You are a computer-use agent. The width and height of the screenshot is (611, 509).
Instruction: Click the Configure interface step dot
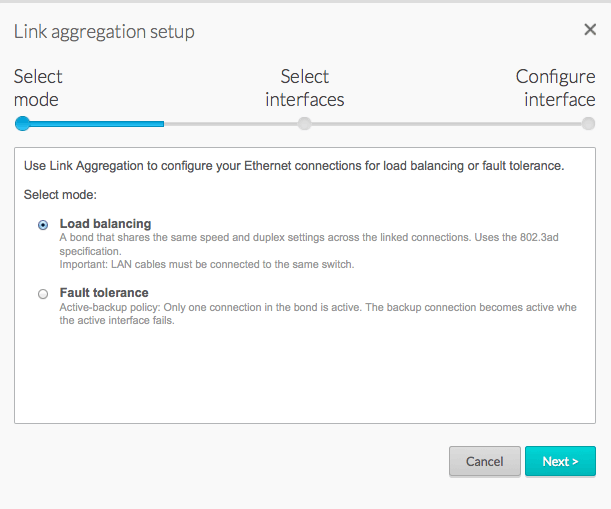(588, 124)
